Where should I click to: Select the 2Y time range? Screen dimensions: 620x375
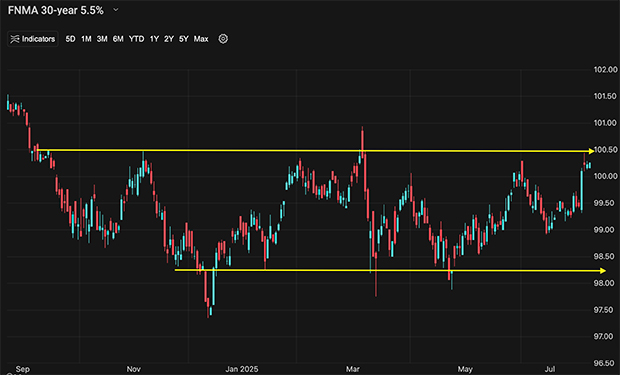pos(169,39)
